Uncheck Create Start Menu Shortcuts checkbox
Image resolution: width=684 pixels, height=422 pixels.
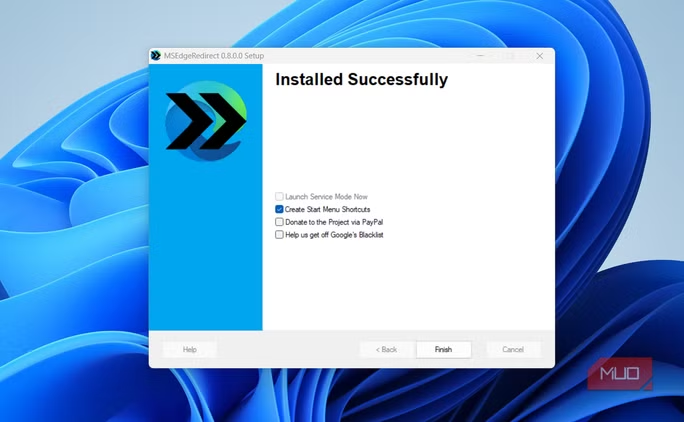click(279, 209)
